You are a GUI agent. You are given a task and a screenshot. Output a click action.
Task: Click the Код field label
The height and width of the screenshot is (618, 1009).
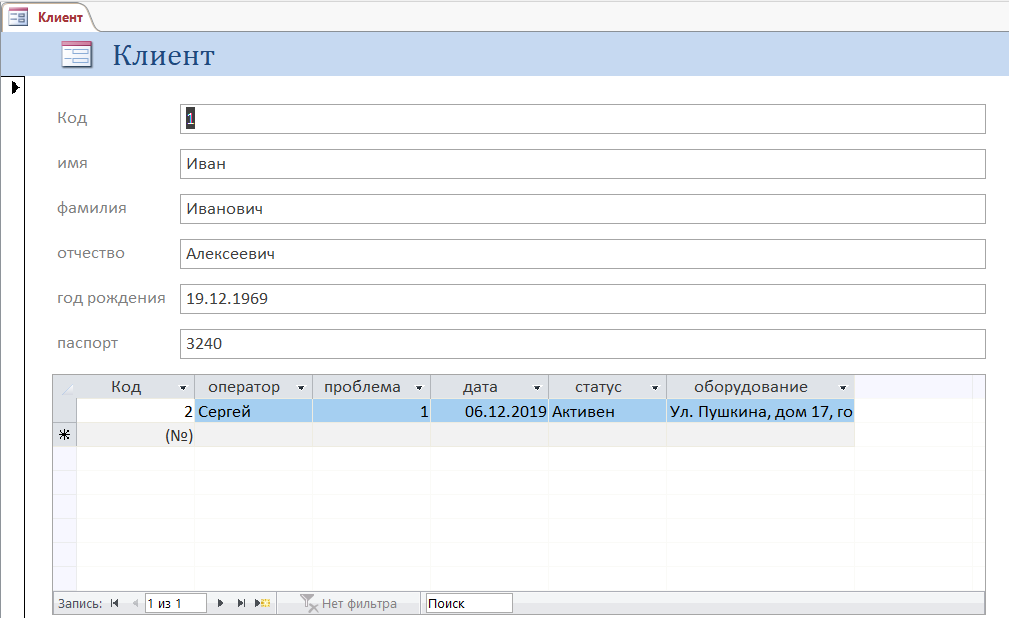[x=72, y=118]
